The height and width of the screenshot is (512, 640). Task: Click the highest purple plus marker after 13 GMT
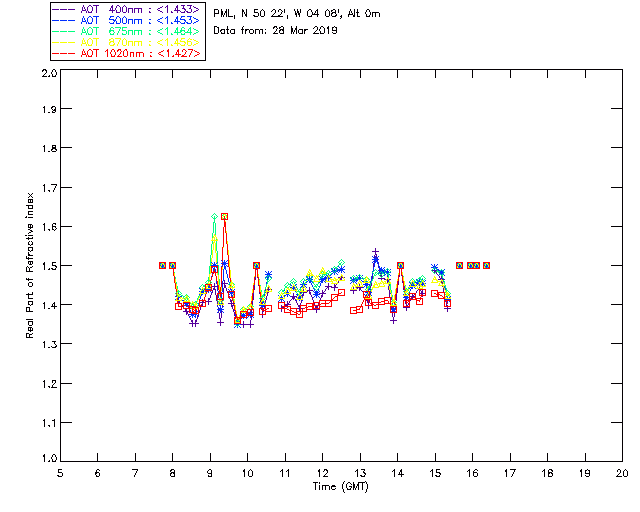[x=376, y=252]
